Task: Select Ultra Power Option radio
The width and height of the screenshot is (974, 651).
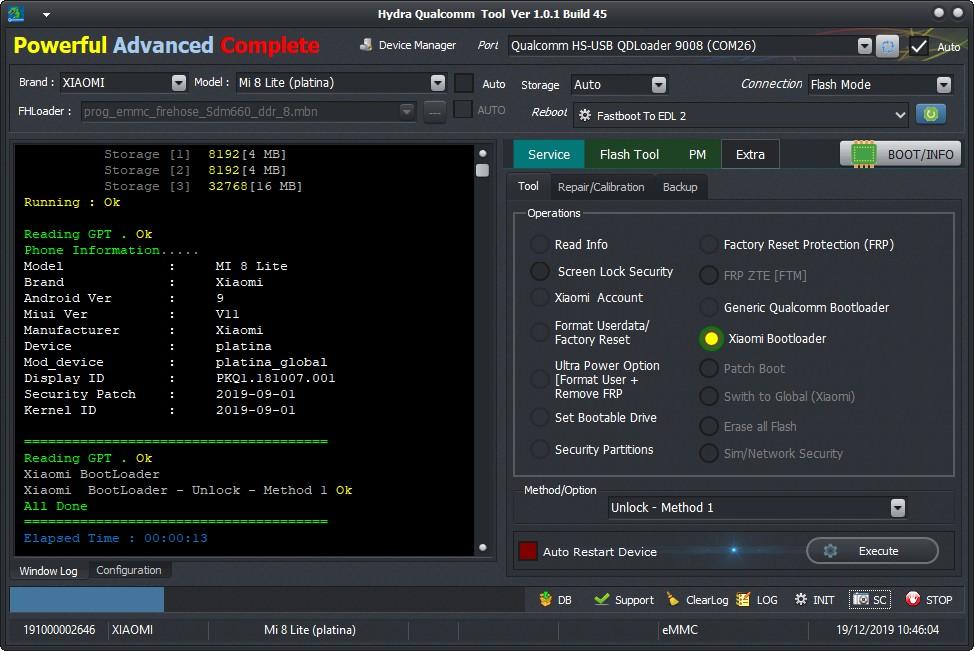Action: pyautogui.click(x=539, y=379)
